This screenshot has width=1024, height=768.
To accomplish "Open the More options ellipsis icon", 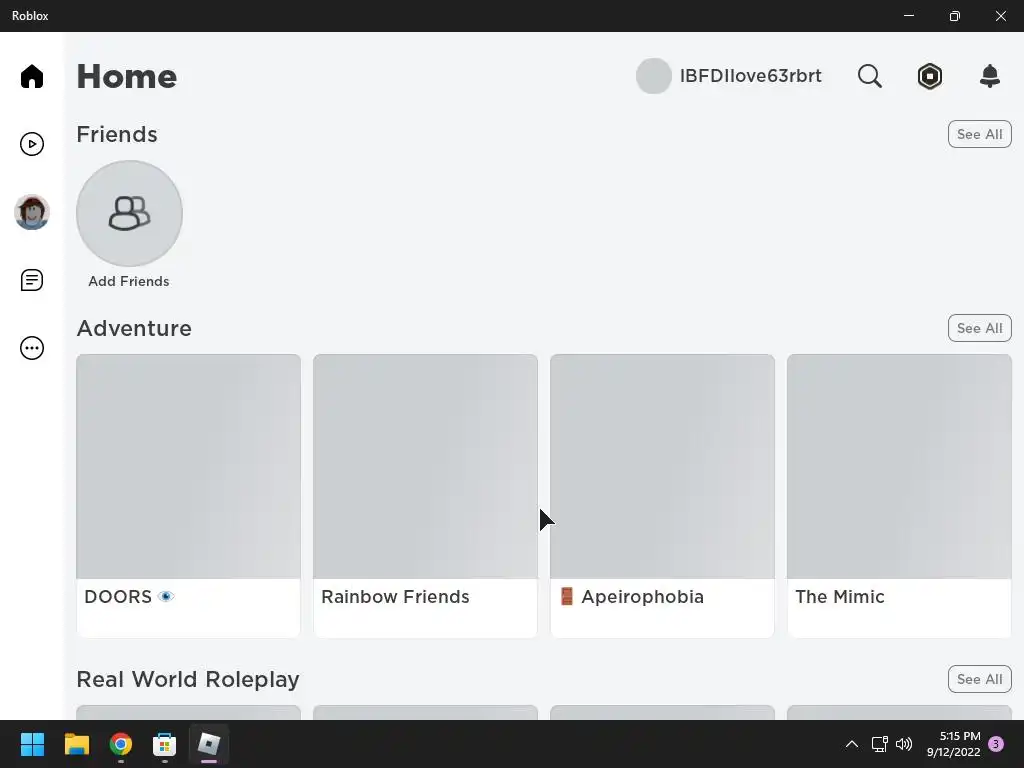I will pos(31,348).
